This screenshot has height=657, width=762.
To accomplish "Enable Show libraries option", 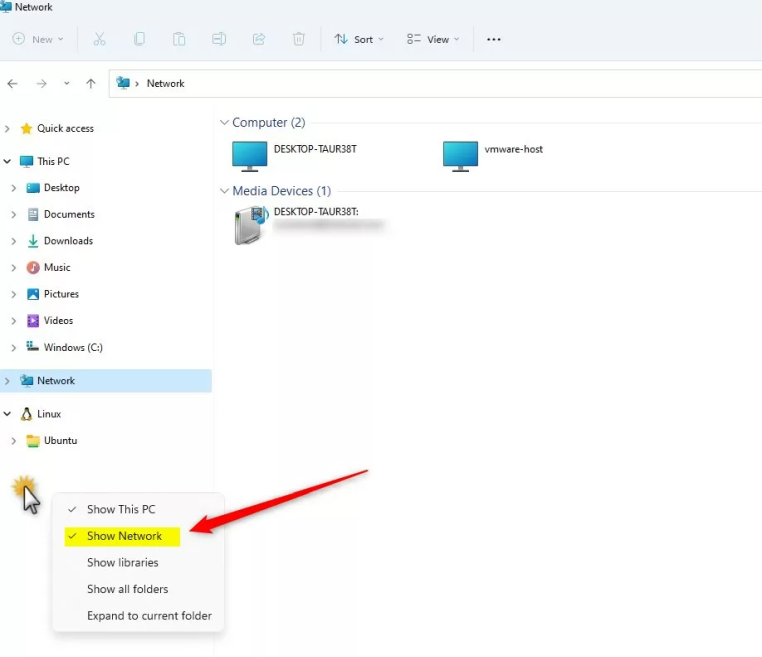I will [122, 562].
